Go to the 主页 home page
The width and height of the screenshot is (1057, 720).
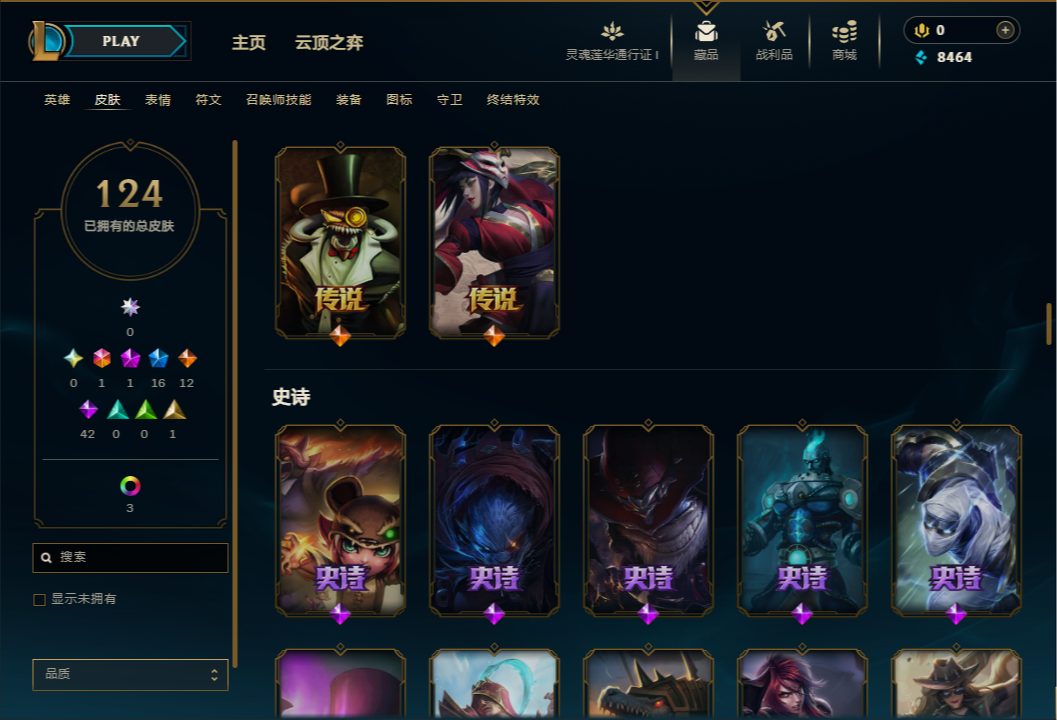click(x=249, y=42)
